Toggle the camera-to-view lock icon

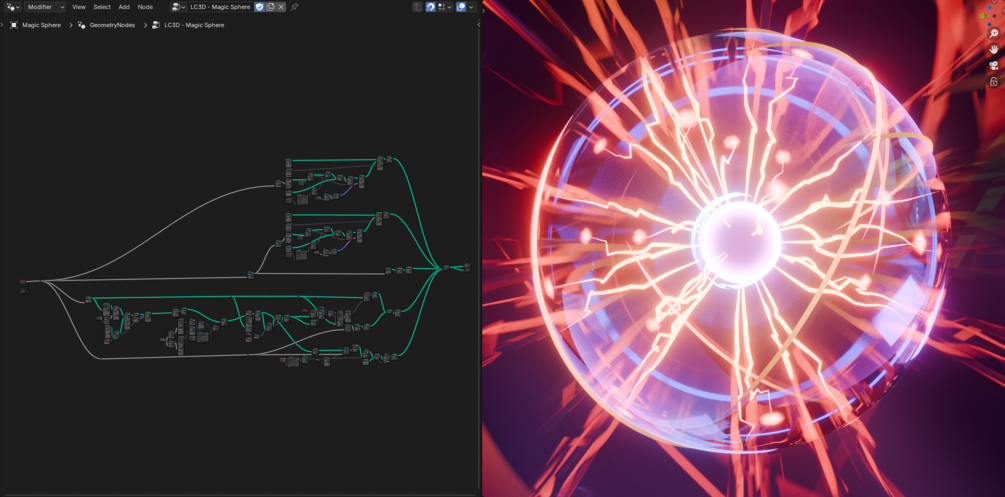(994, 81)
